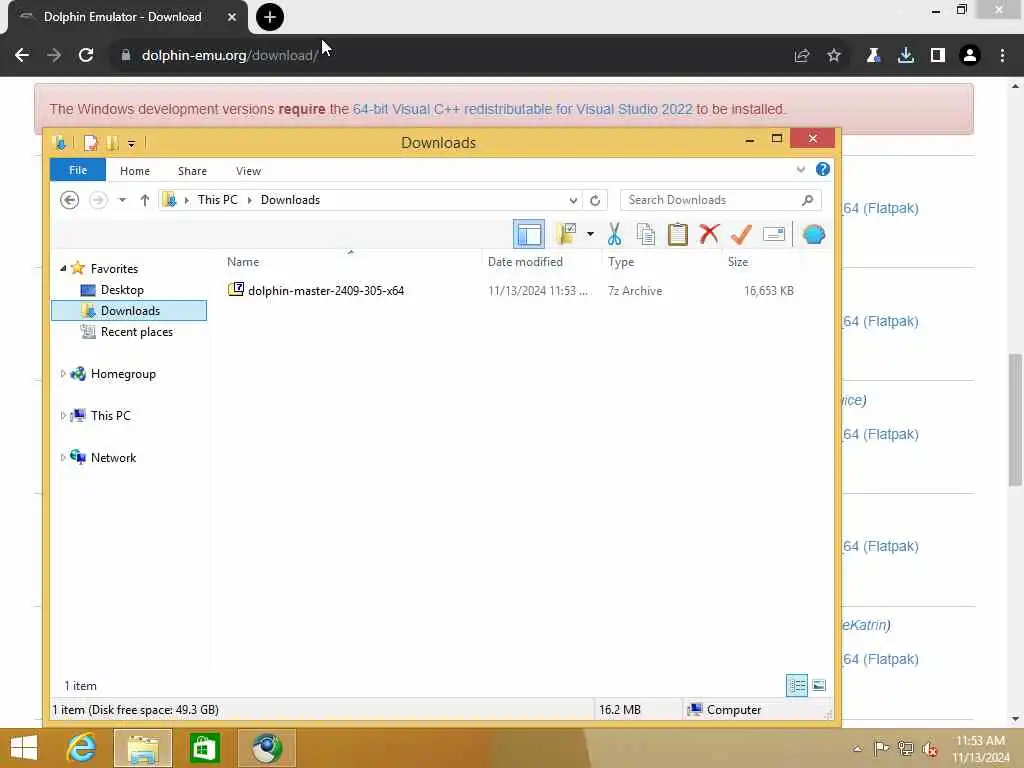Image resolution: width=1024 pixels, height=768 pixels.
Task: Click the Search Downloads field
Action: pos(720,200)
